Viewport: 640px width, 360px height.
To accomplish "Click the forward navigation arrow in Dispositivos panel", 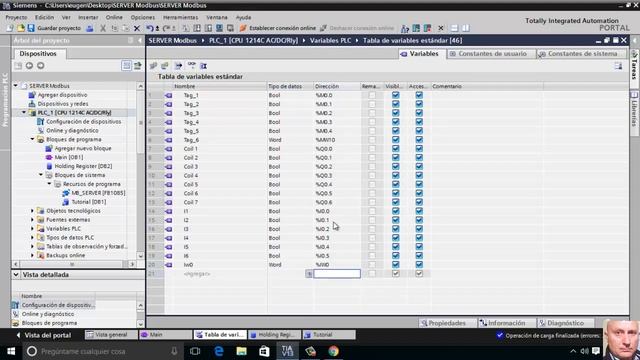I will point(40,65).
